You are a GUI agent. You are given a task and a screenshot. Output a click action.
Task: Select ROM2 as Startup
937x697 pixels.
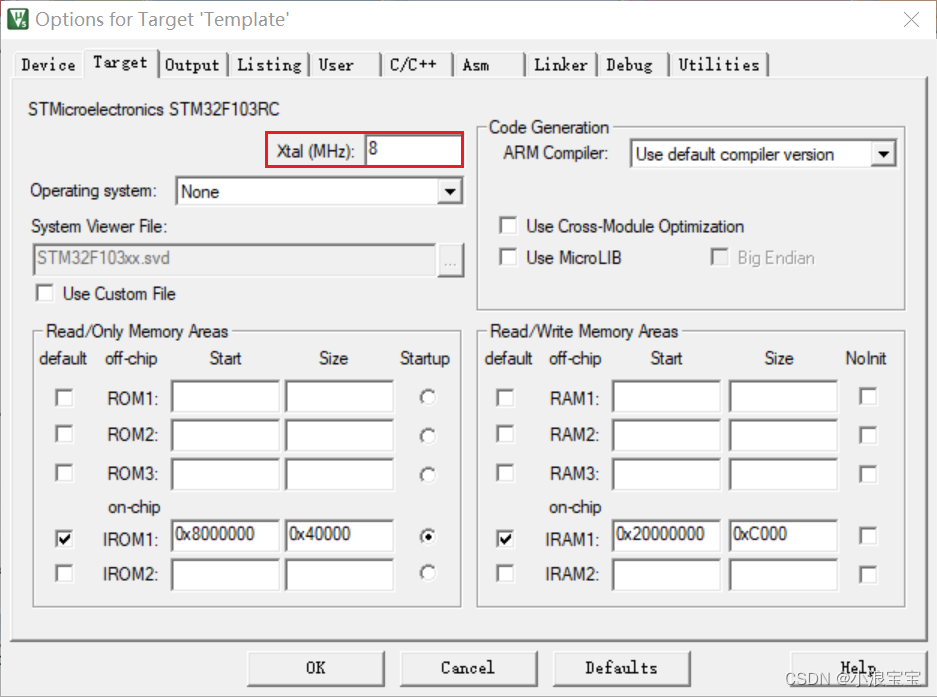(427, 436)
